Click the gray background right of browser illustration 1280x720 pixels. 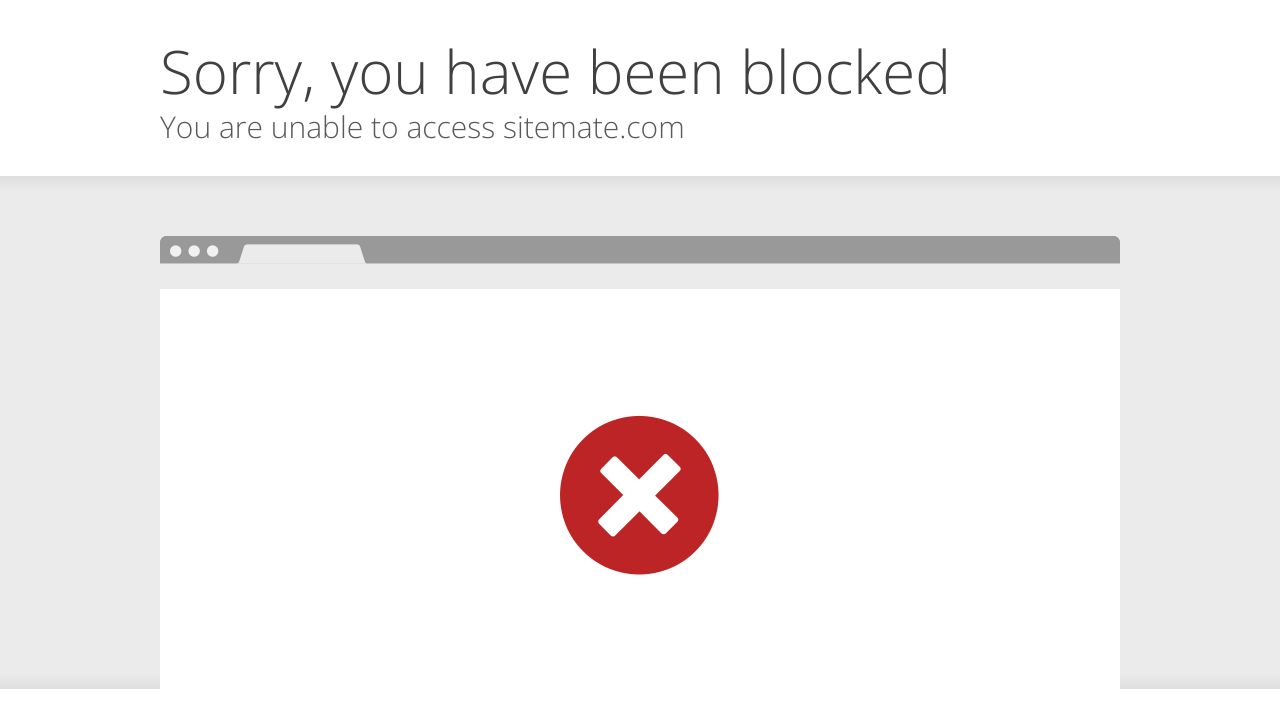coord(1200,450)
